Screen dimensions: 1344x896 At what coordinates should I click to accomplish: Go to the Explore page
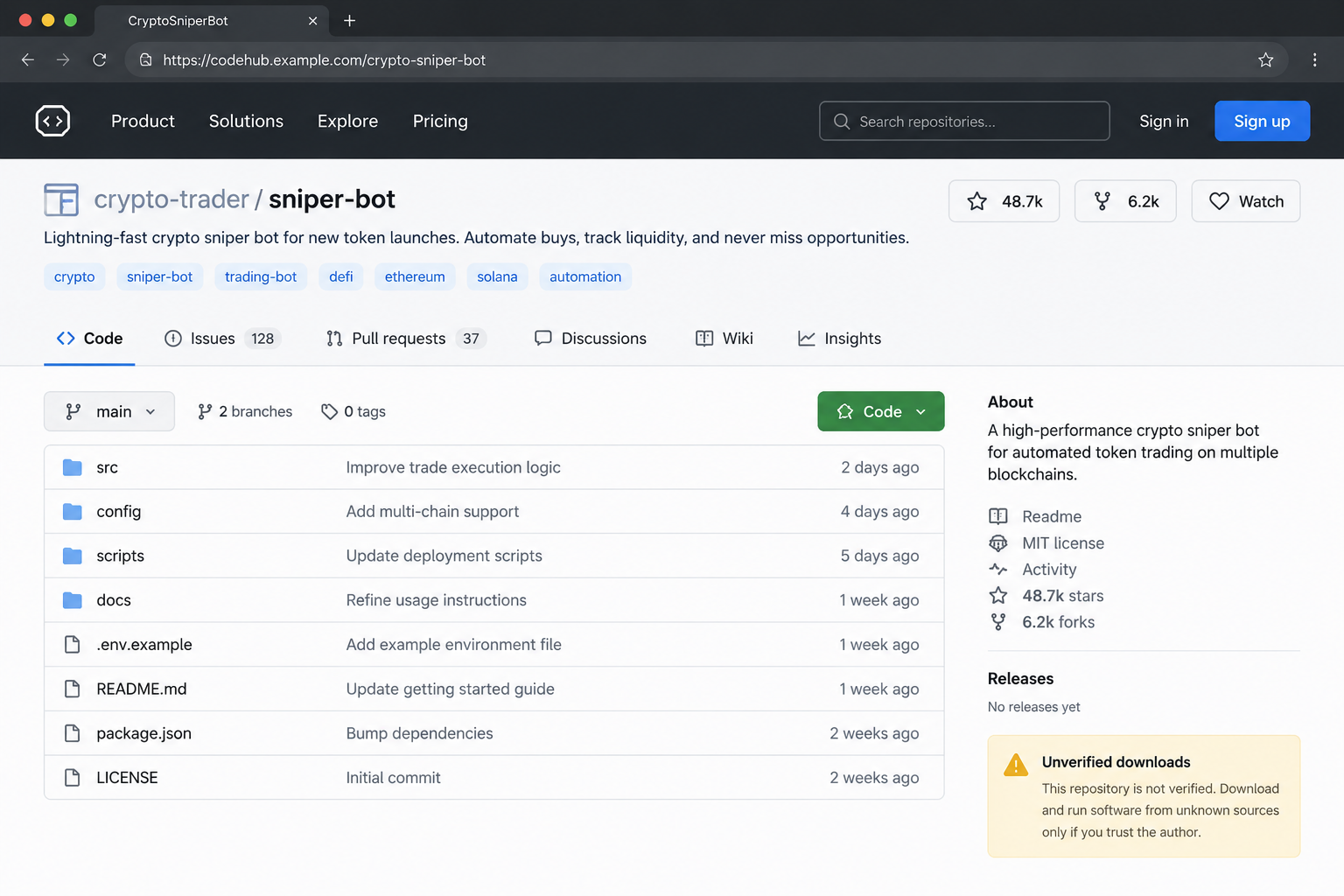pos(347,121)
